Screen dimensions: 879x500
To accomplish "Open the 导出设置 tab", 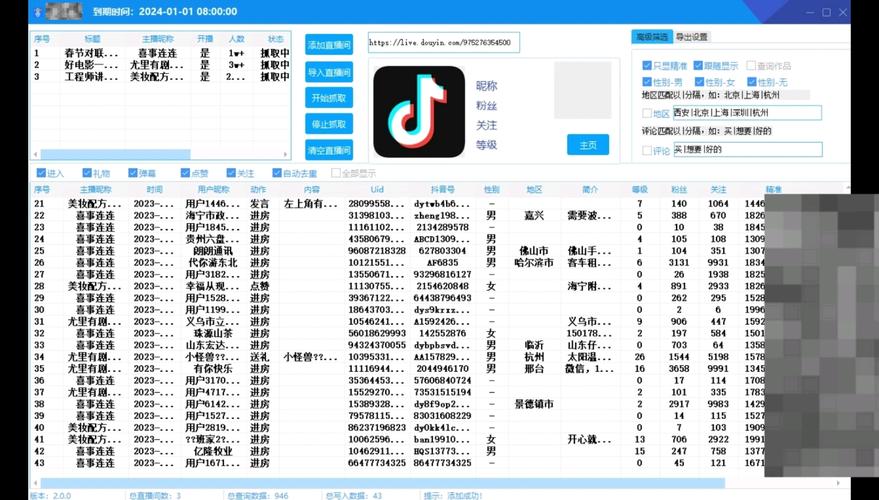I will [x=692, y=37].
